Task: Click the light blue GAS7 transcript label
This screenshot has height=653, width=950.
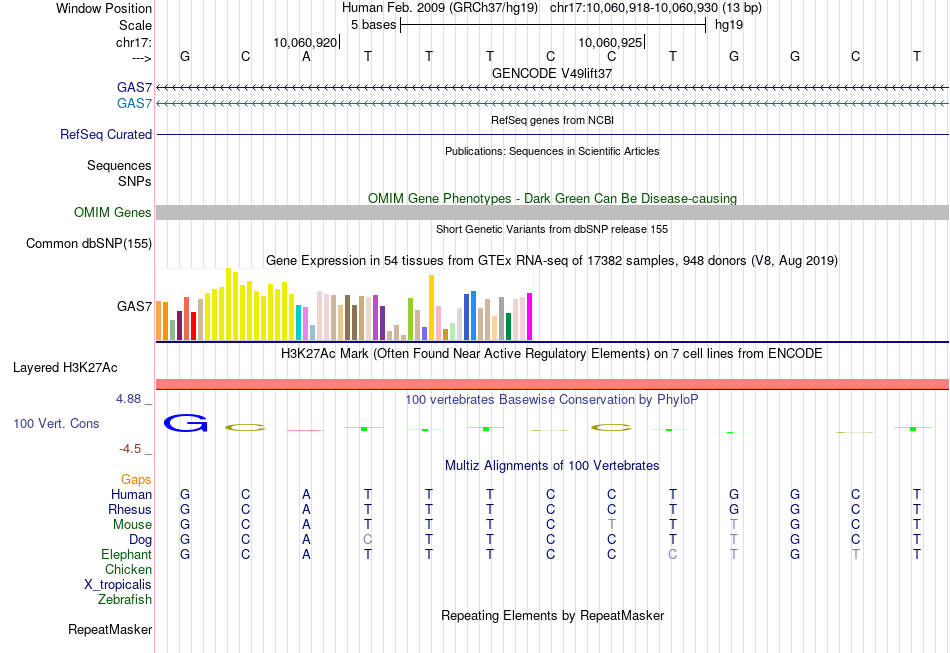Action: [135, 104]
